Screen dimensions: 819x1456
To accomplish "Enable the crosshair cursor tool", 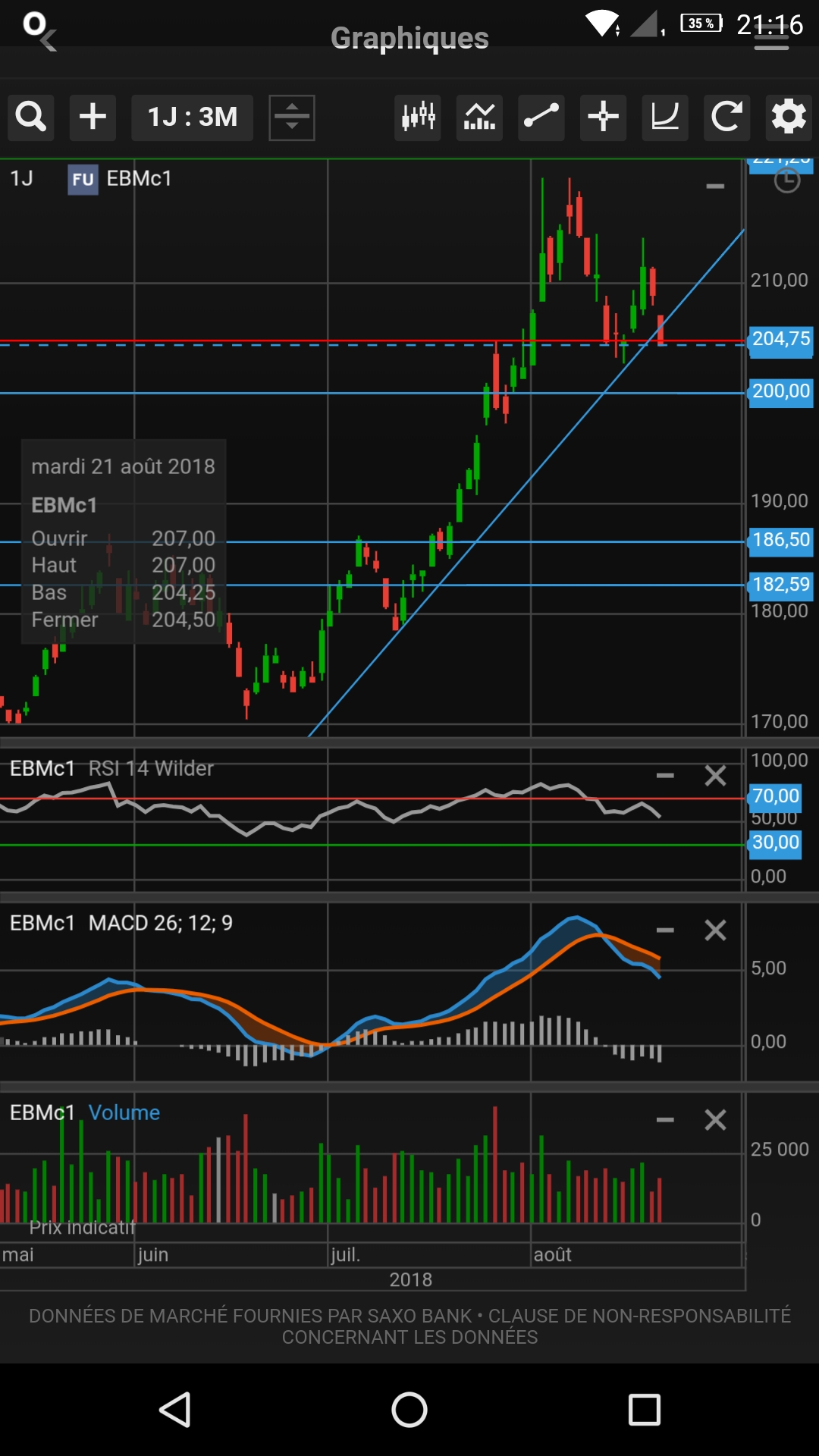I will coord(604,118).
